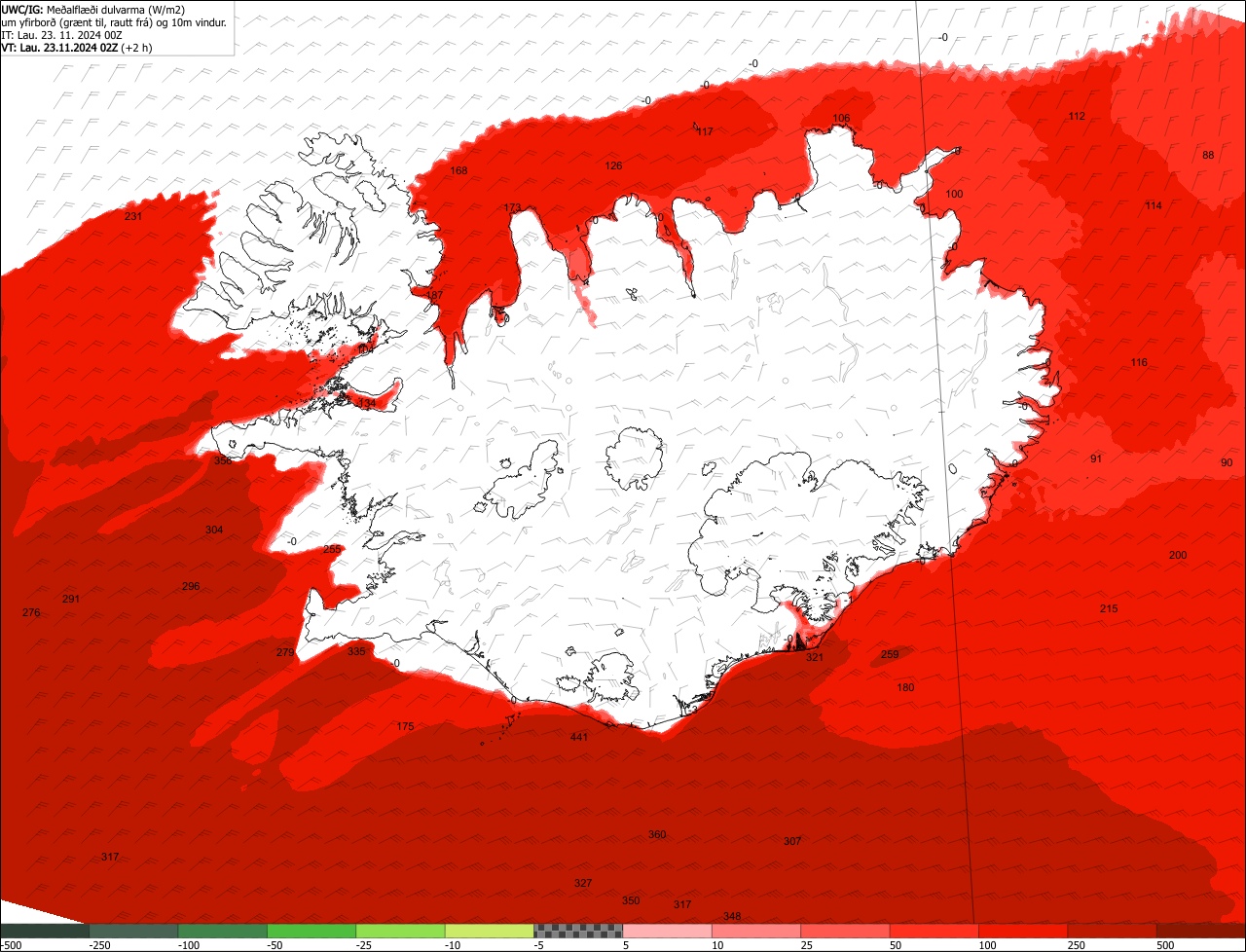
Task: Click the map value 112
Action: [1077, 117]
